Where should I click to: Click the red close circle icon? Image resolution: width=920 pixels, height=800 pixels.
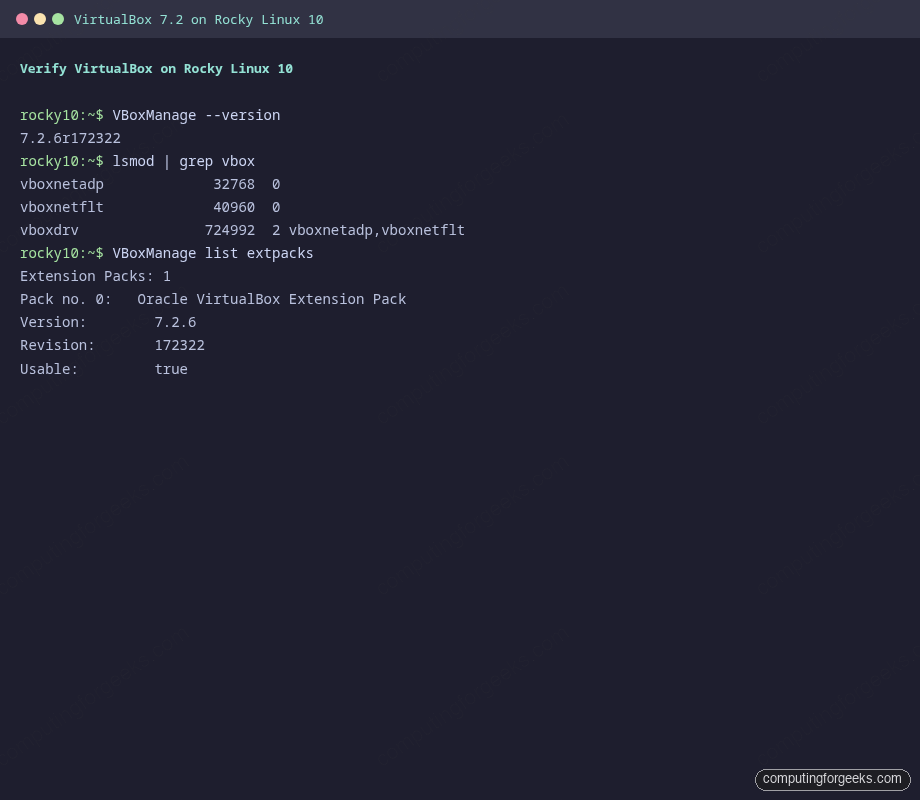coord(22,19)
